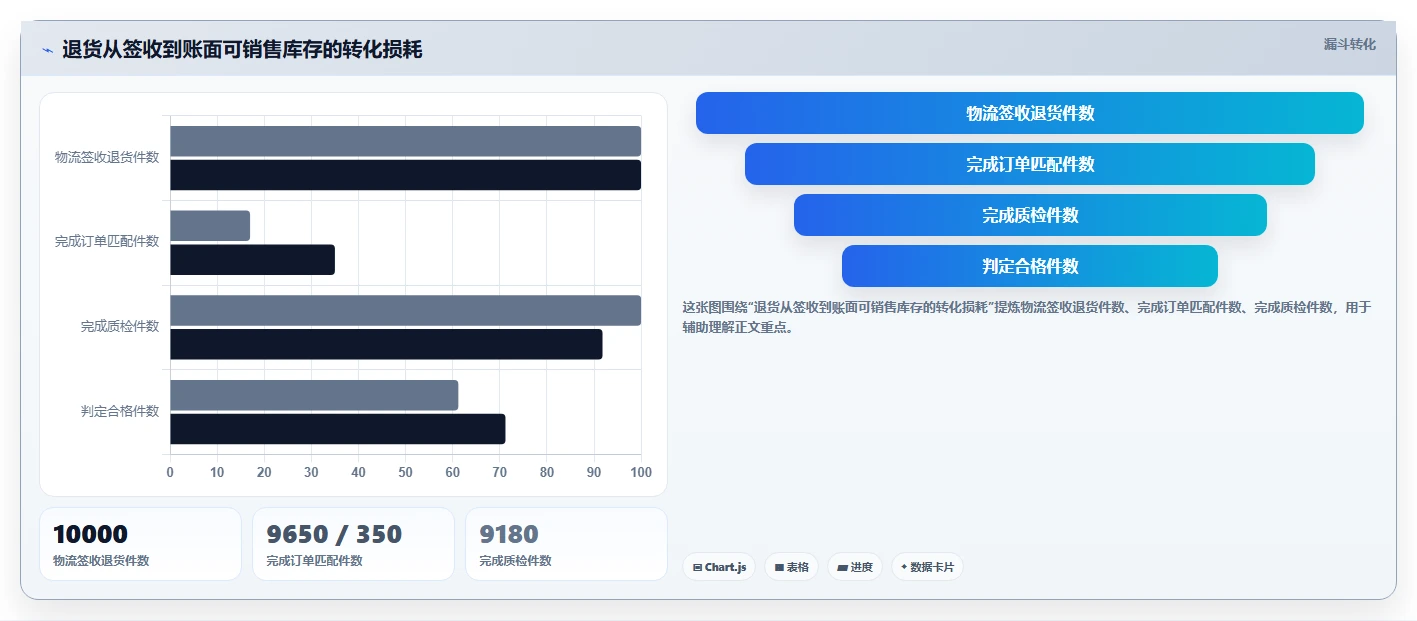The height and width of the screenshot is (621, 1417).
Task: Click the title 退货从签收到账面可销售库存的转化损耗
Action: point(242,49)
